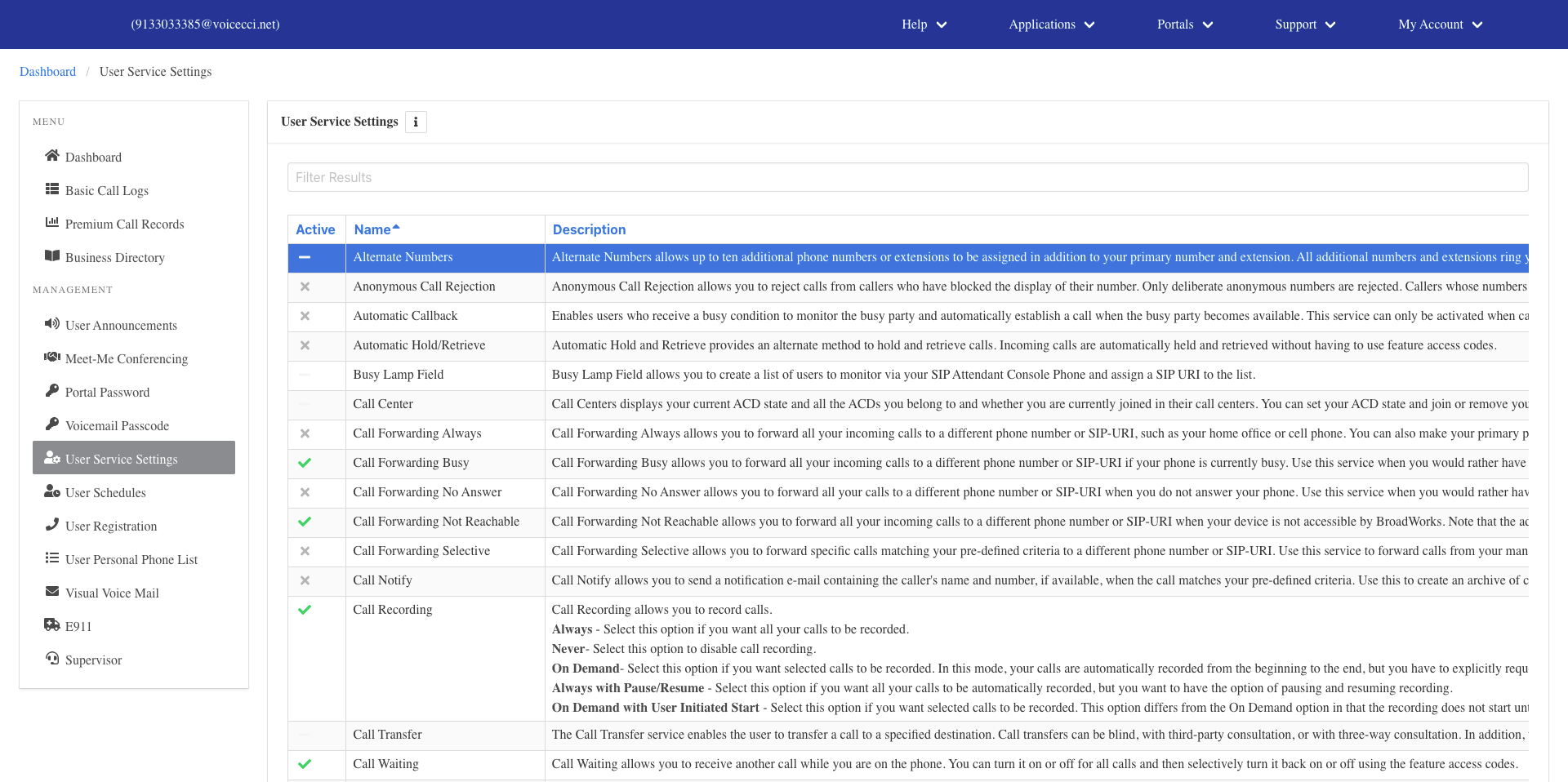Viewport: 1568px width, 782px height.
Task: Expand the Applications dropdown
Action: click(x=1051, y=24)
